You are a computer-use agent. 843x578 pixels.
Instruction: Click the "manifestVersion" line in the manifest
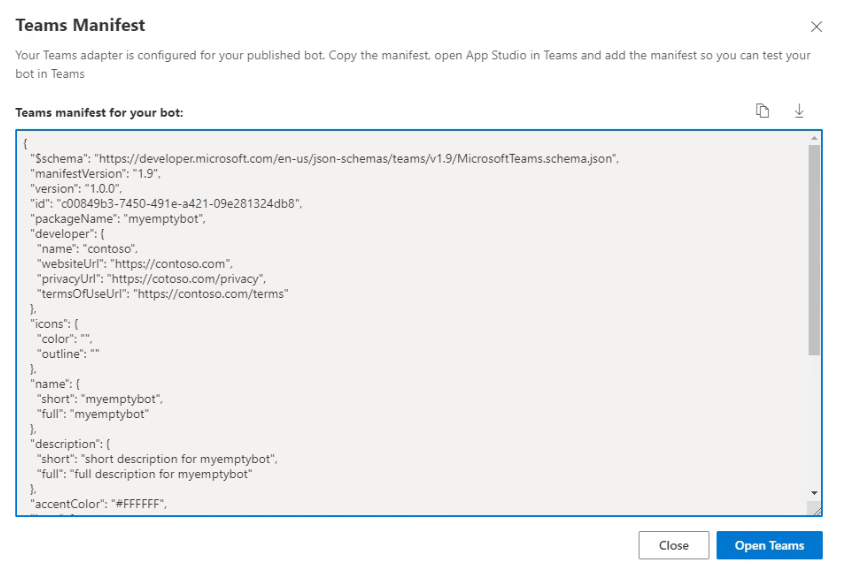point(95,174)
